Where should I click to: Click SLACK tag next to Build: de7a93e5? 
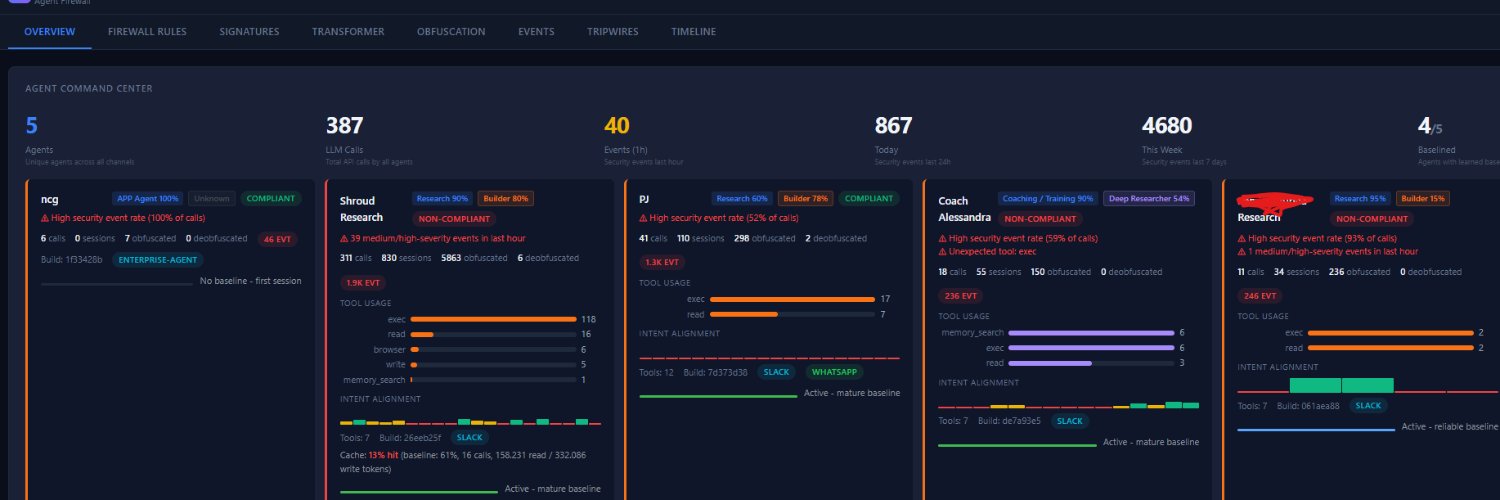[1071, 420]
